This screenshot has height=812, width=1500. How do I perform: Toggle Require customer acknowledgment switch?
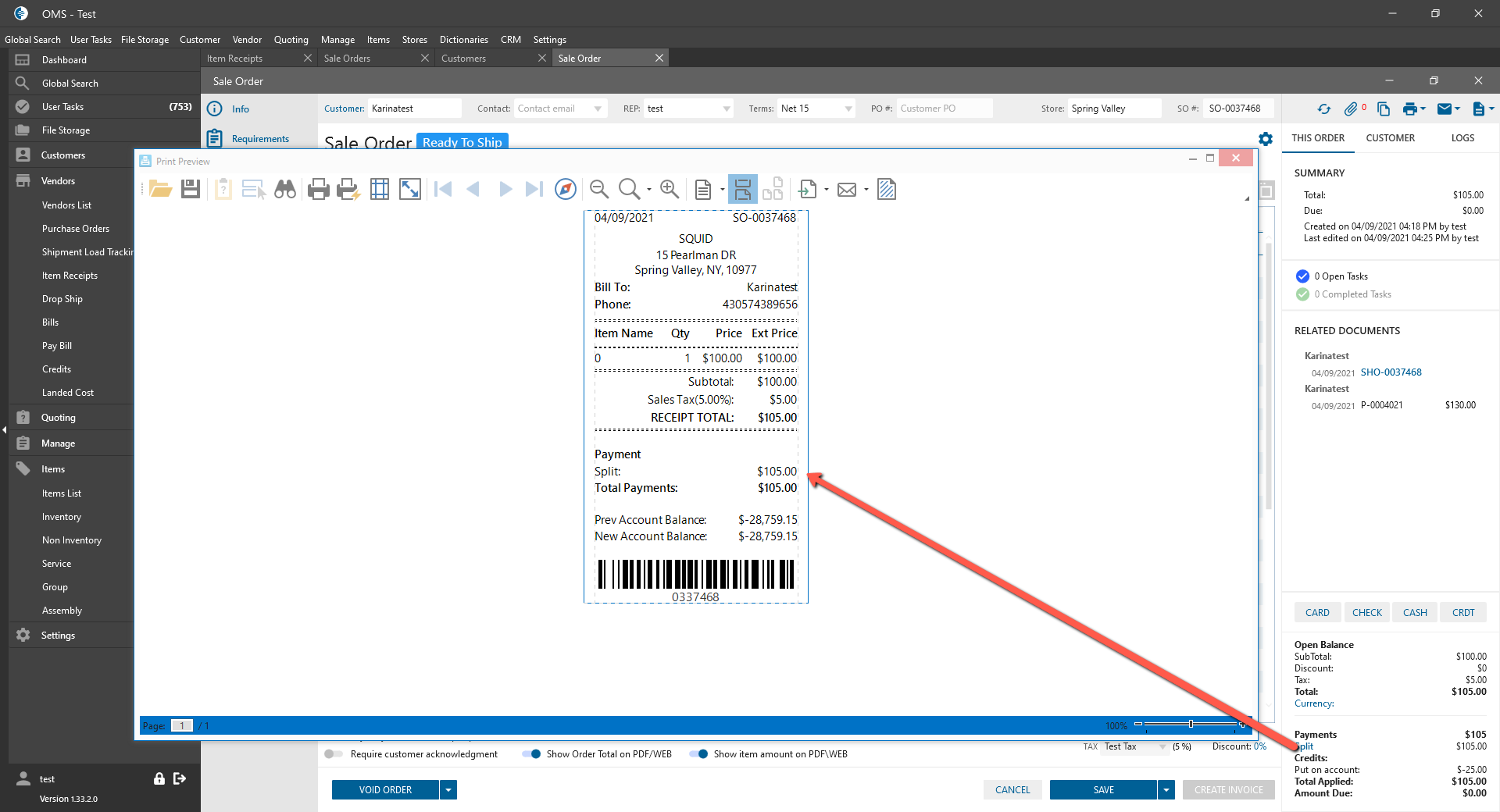pos(334,754)
